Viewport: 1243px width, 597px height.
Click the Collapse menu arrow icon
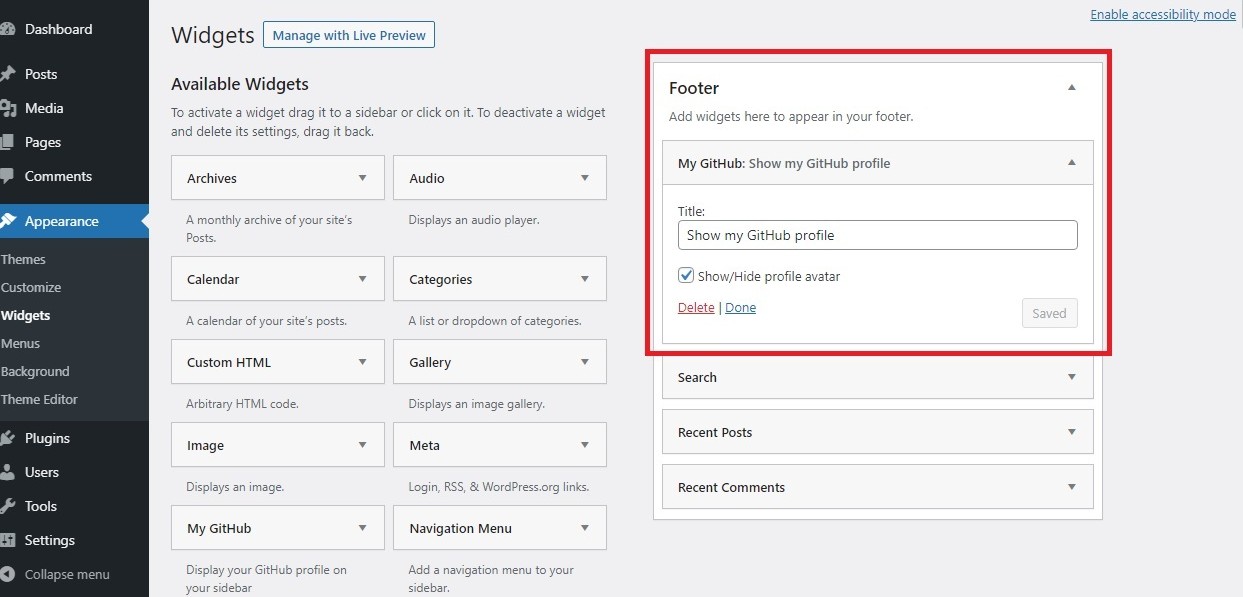pos(8,575)
